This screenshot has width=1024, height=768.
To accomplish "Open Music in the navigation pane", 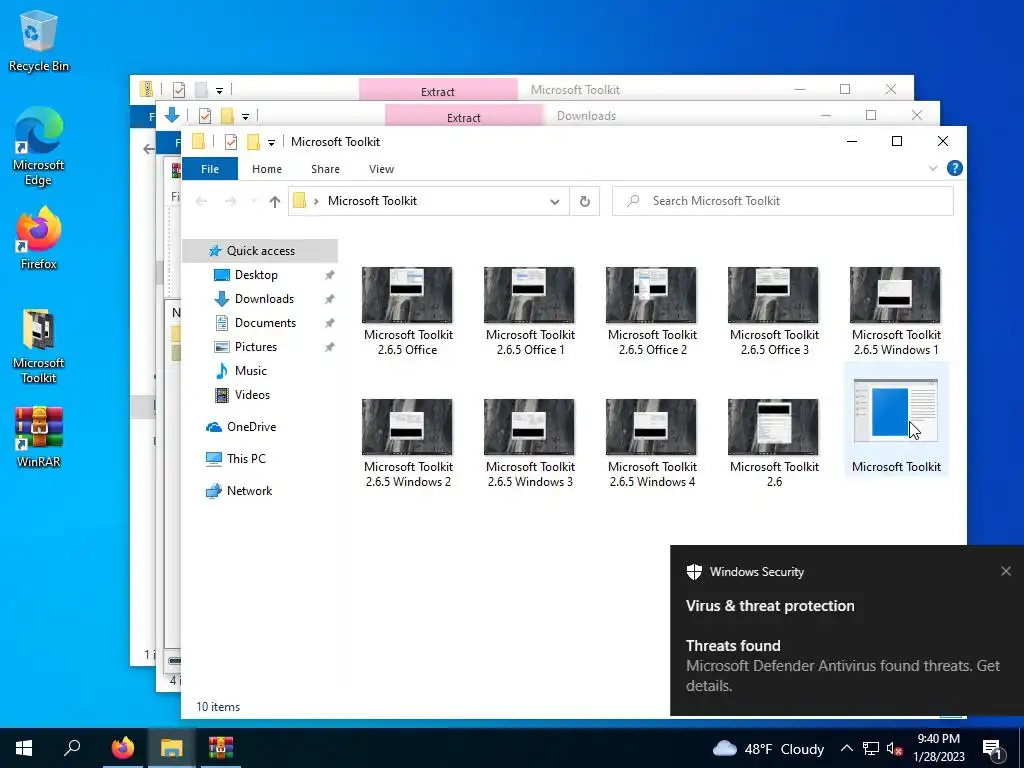I will point(250,371).
